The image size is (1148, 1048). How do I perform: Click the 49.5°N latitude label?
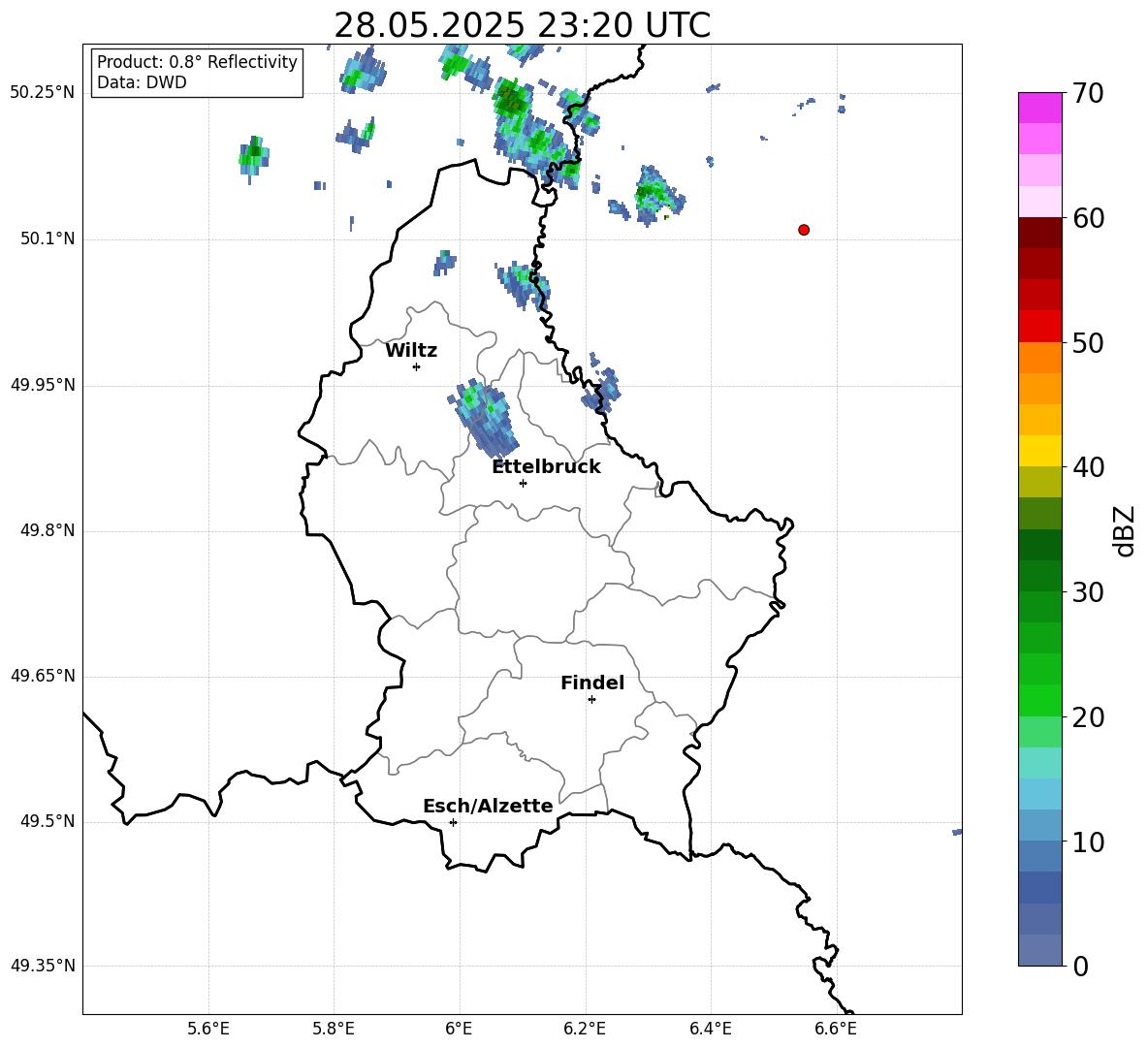click(48, 821)
